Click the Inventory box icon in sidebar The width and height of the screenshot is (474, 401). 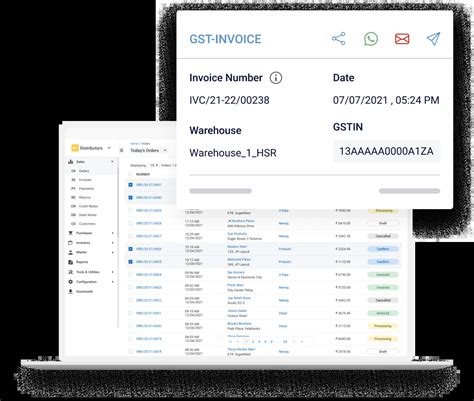click(x=71, y=243)
